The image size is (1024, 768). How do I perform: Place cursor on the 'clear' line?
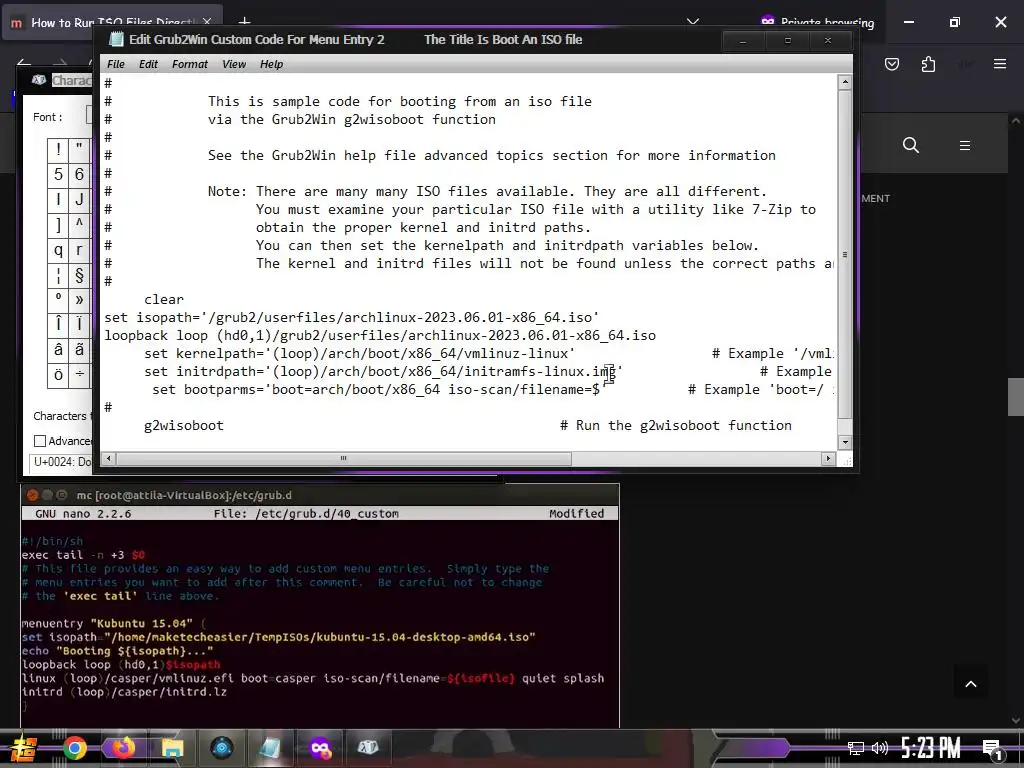pyautogui.click(x=164, y=299)
